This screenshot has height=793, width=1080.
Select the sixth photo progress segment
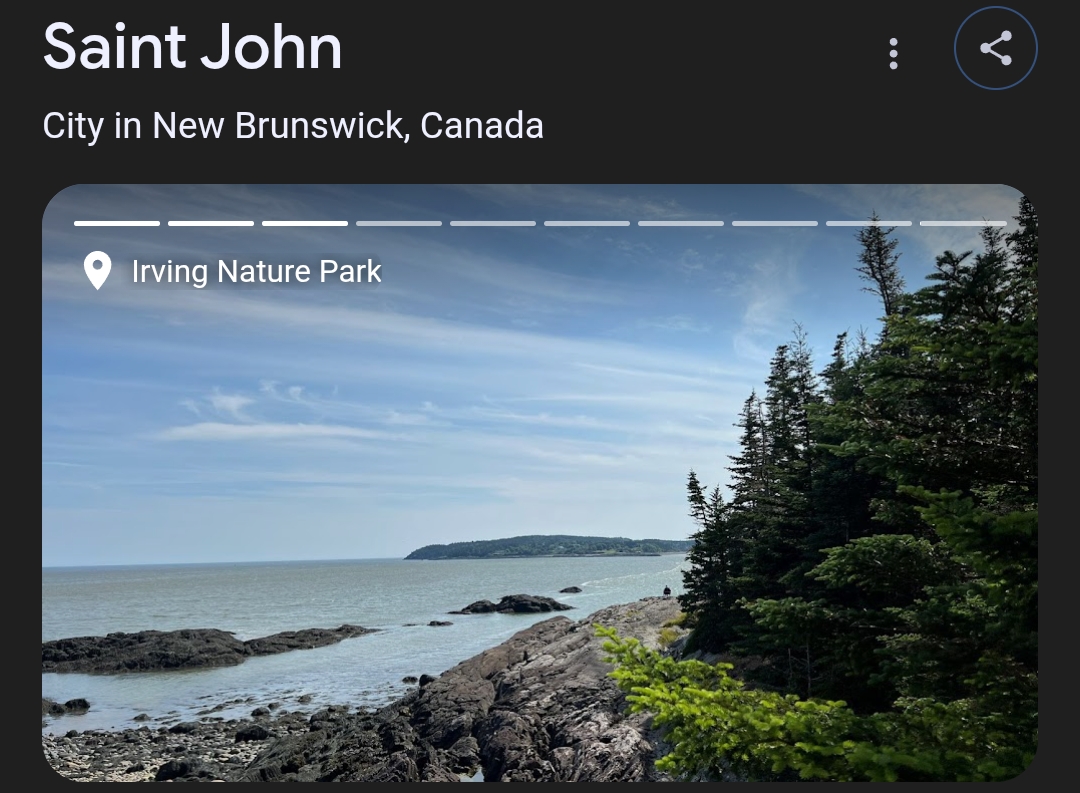587,223
